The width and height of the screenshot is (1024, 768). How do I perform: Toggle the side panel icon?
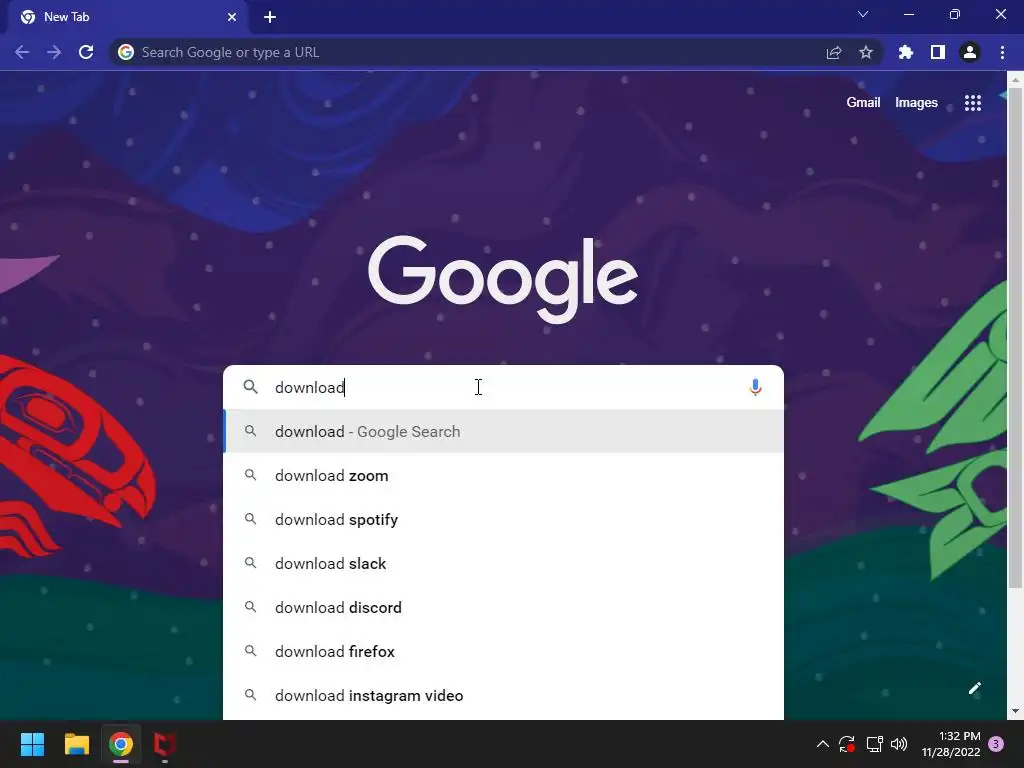click(x=938, y=52)
